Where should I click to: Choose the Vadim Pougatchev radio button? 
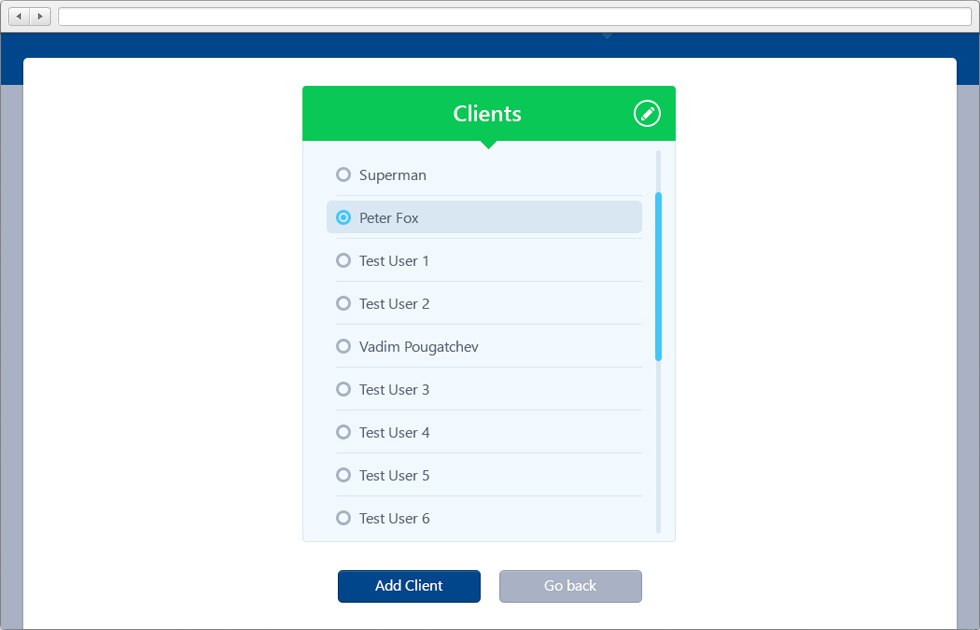coord(343,346)
